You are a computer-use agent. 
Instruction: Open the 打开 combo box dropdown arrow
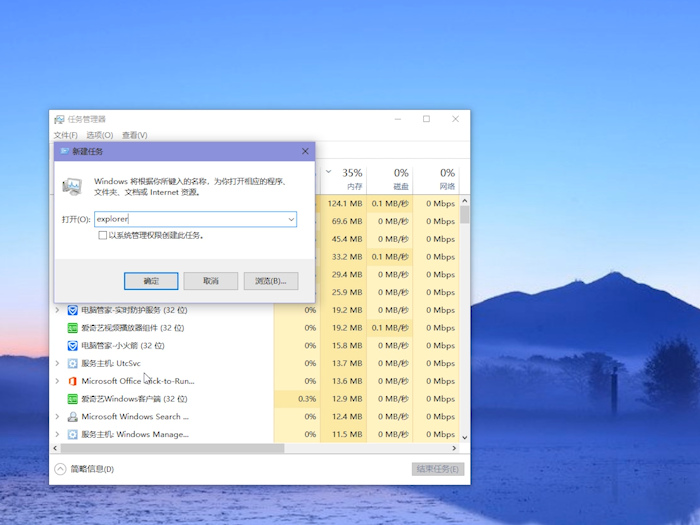click(291, 218)
